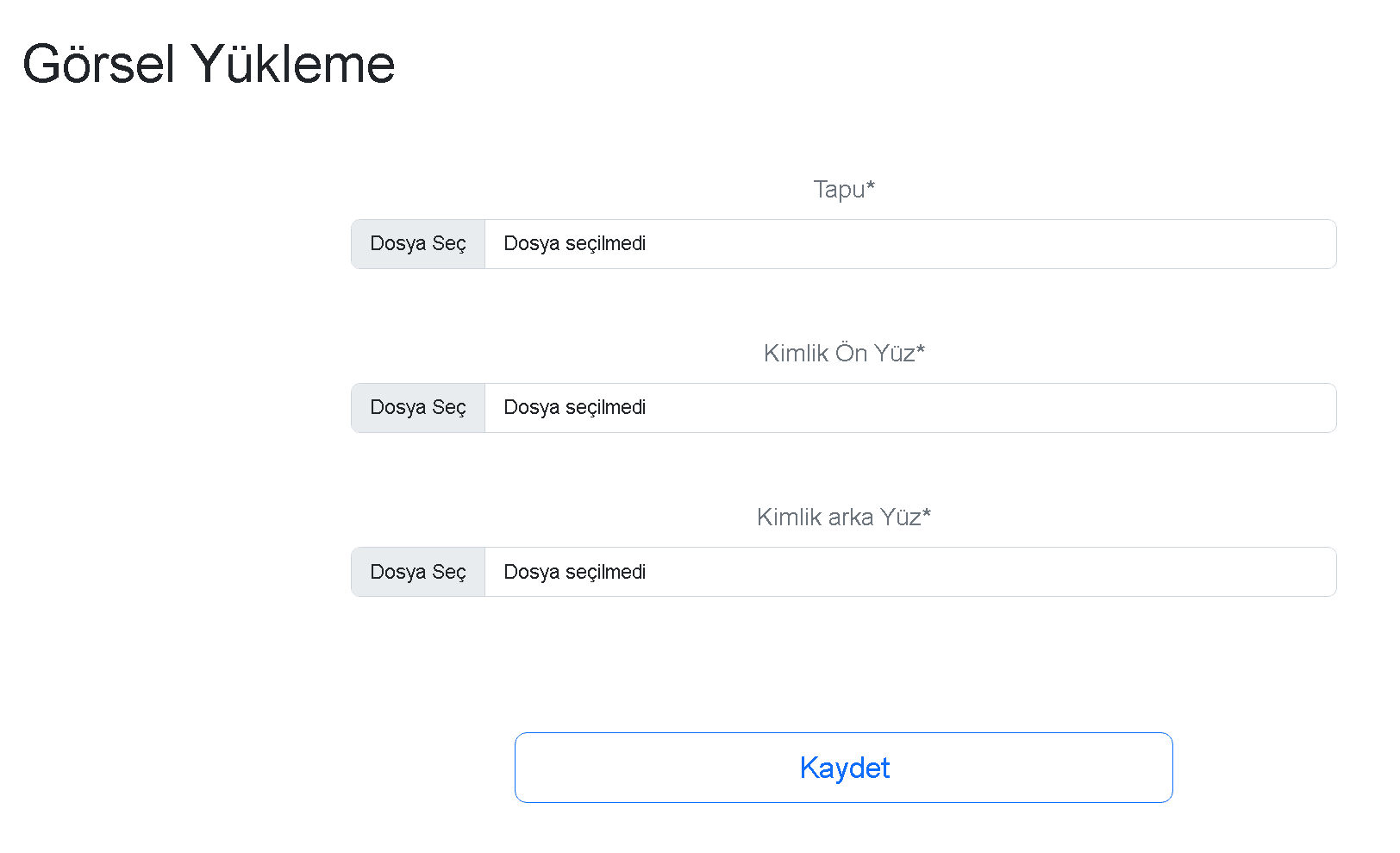Viewport: 1400px width, 853px height.
Task: Click the Tapu file name field
Action: pos(909,244)
